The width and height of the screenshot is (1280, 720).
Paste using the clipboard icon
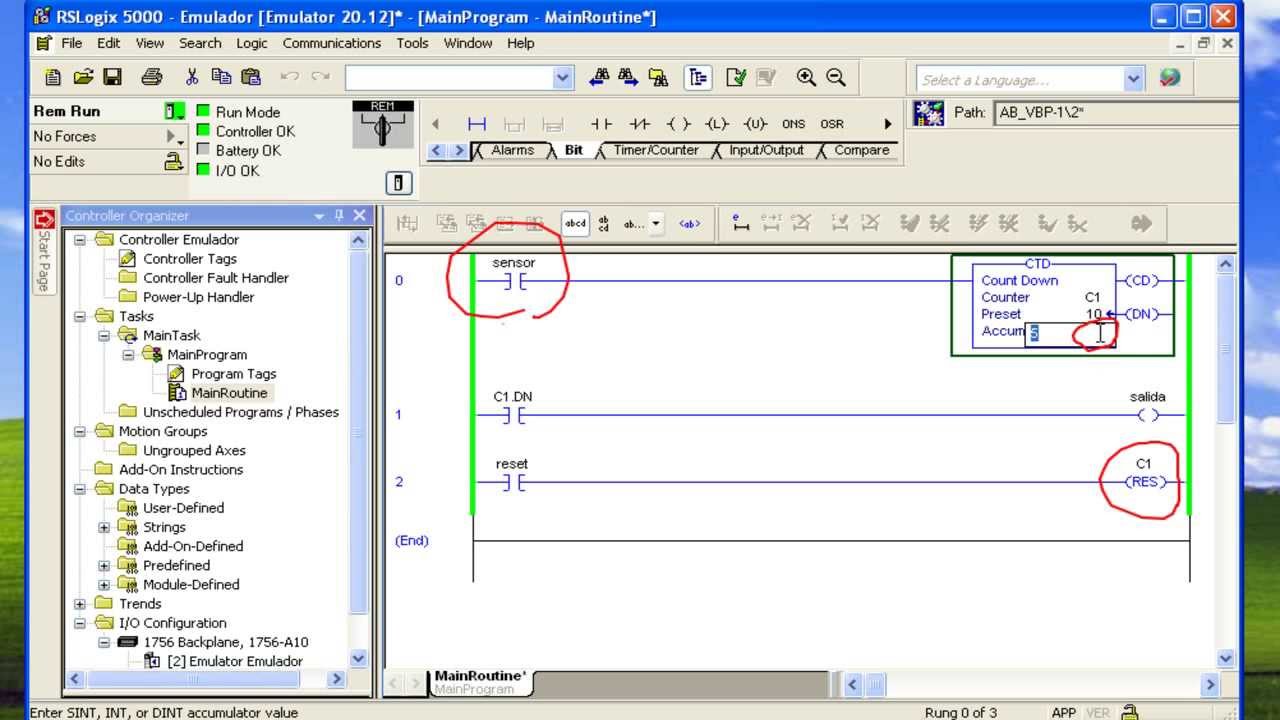point(251,77)
